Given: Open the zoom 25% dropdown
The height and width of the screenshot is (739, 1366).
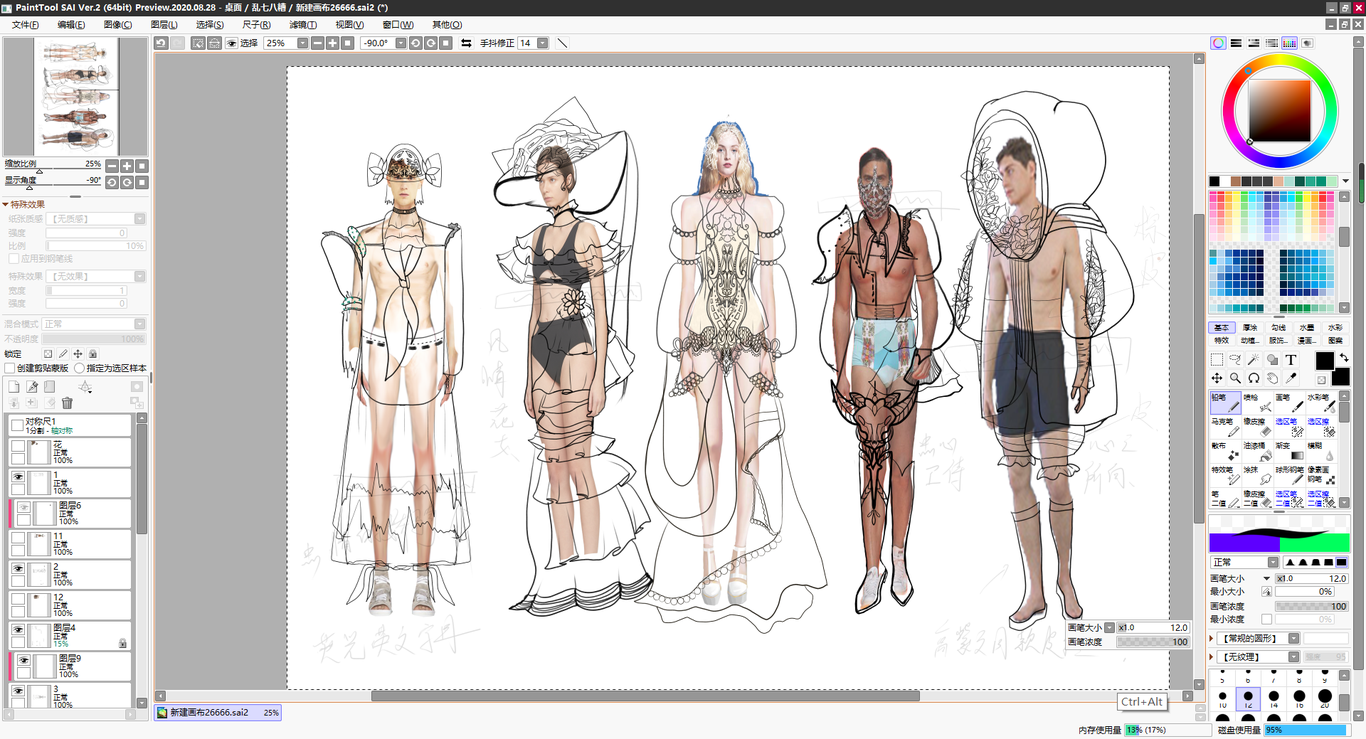Looking at the screenshot, I should (303, 43).
